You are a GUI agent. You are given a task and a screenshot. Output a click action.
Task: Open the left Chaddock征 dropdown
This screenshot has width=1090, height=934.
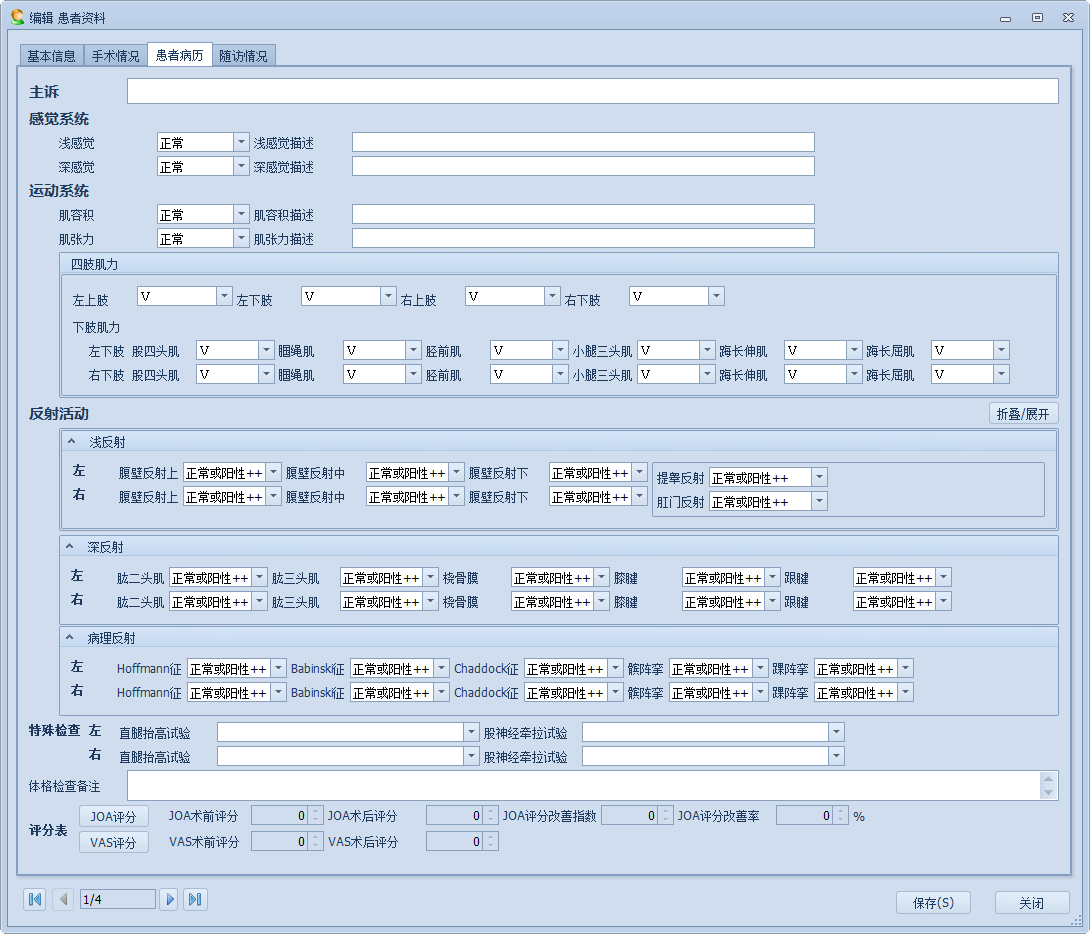(615, 669)
